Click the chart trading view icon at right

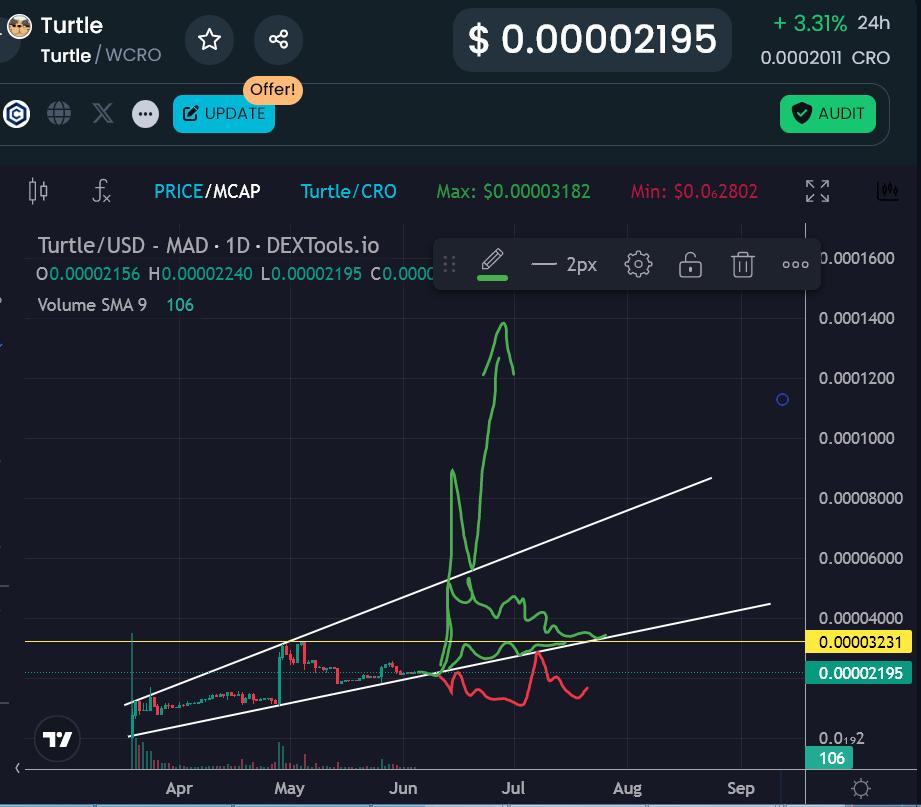click(x=888, y=191)
